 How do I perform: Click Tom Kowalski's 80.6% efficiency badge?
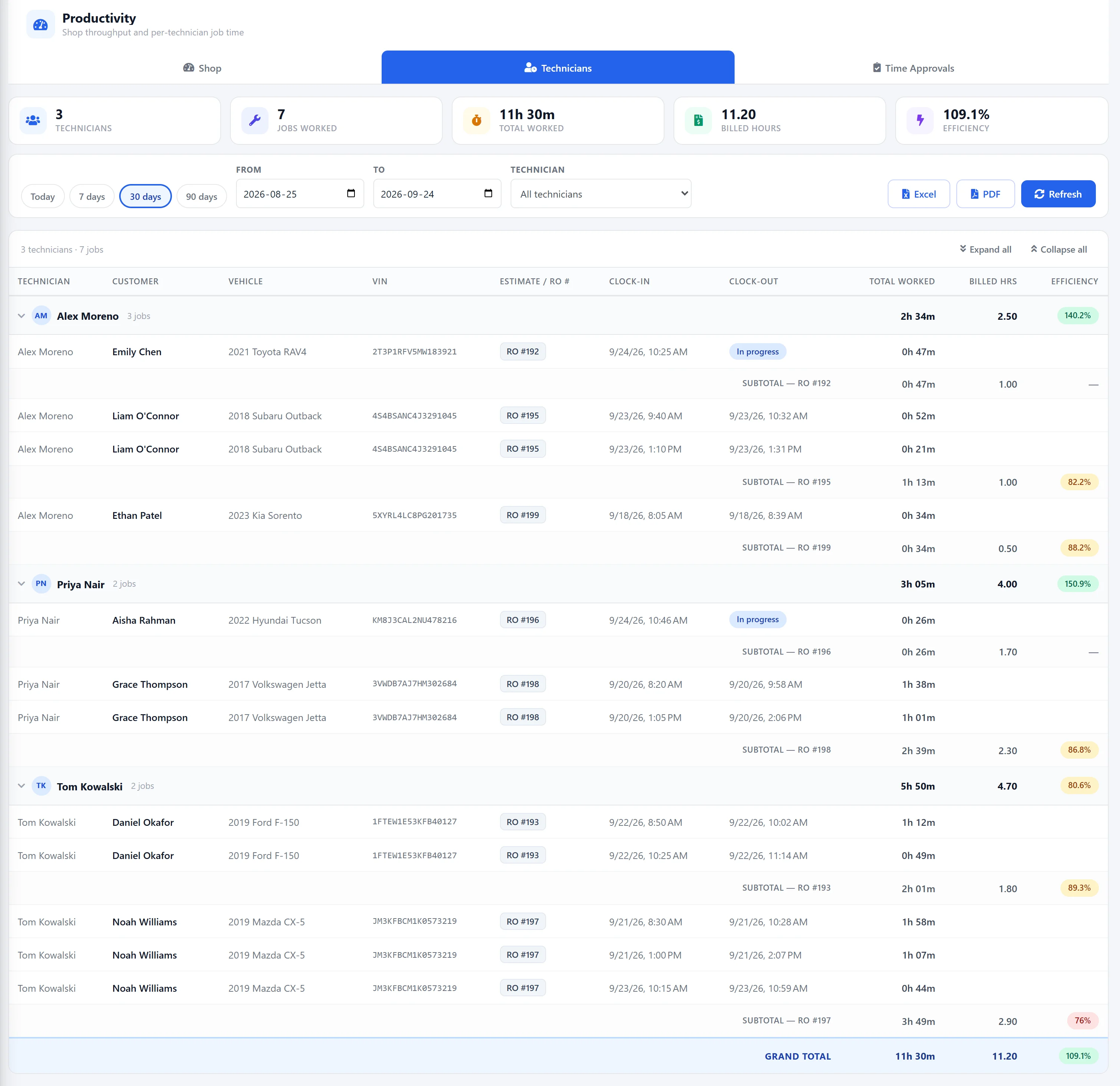(x=1079, y=785)
